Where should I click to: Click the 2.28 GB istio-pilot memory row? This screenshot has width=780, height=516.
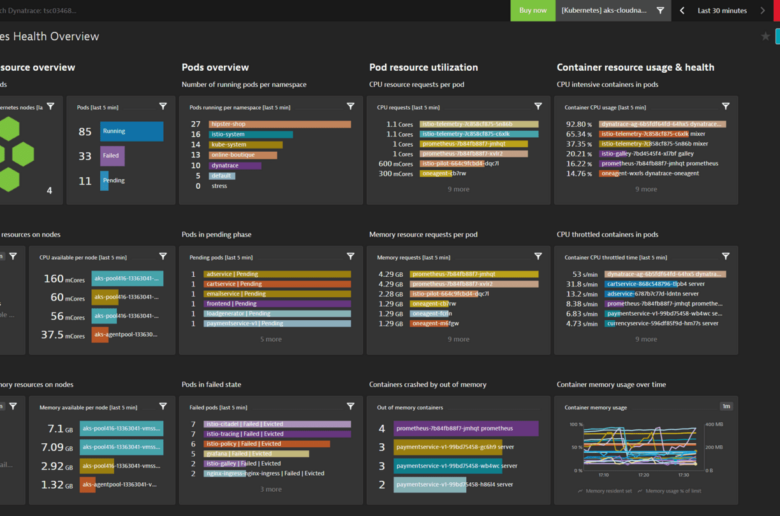point(458,294)
